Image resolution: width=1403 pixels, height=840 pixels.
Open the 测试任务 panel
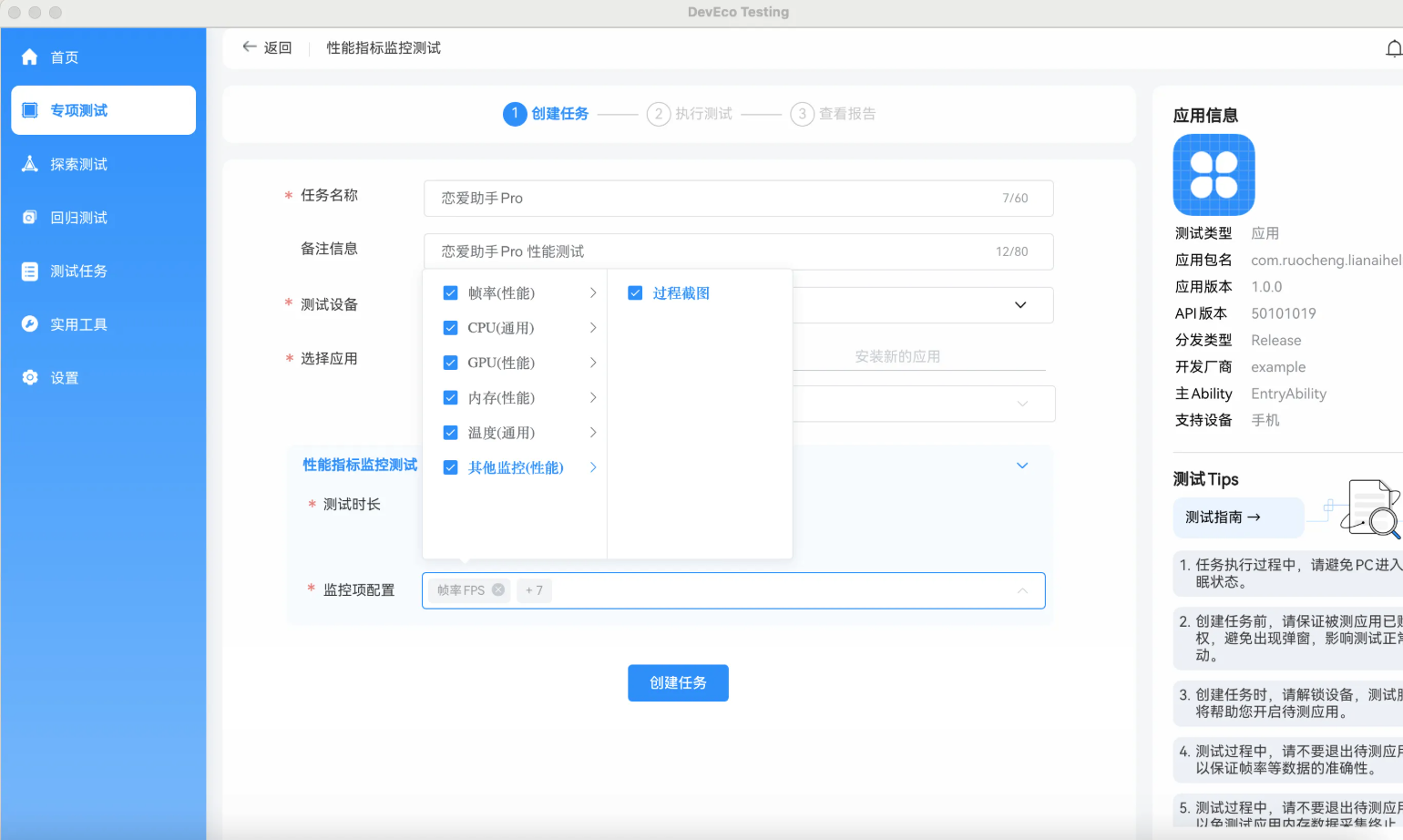pos(73,271)
